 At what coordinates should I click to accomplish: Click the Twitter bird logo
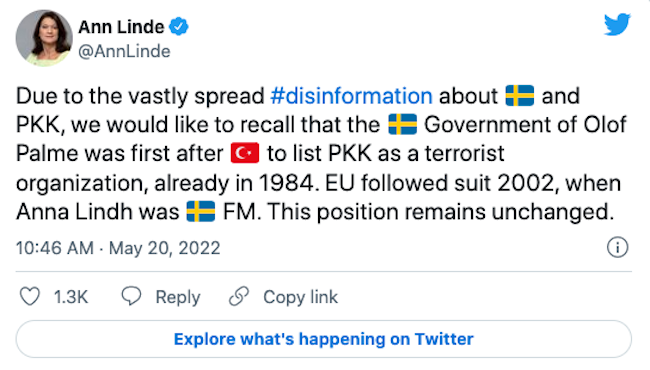coord(617,24)
